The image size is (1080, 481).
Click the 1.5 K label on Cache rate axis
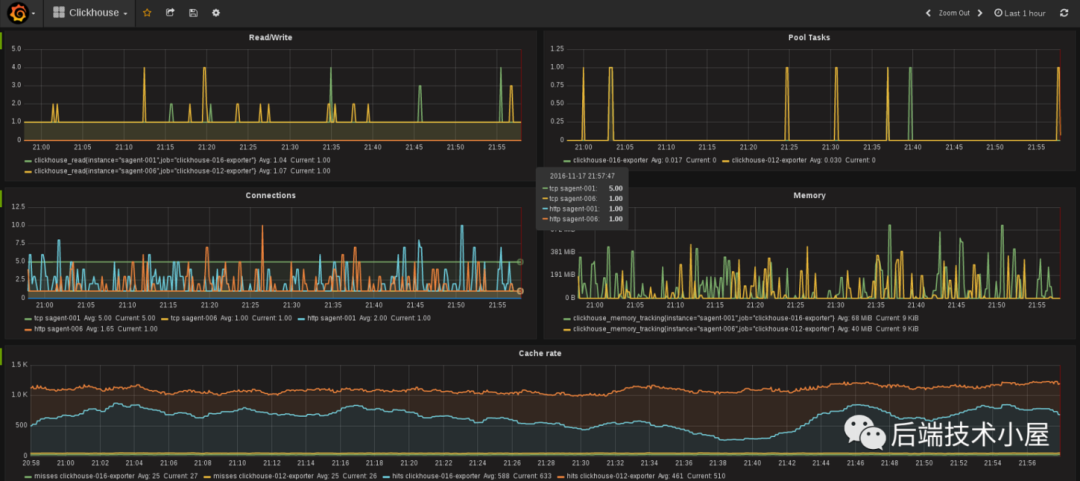tap(19, 364)
